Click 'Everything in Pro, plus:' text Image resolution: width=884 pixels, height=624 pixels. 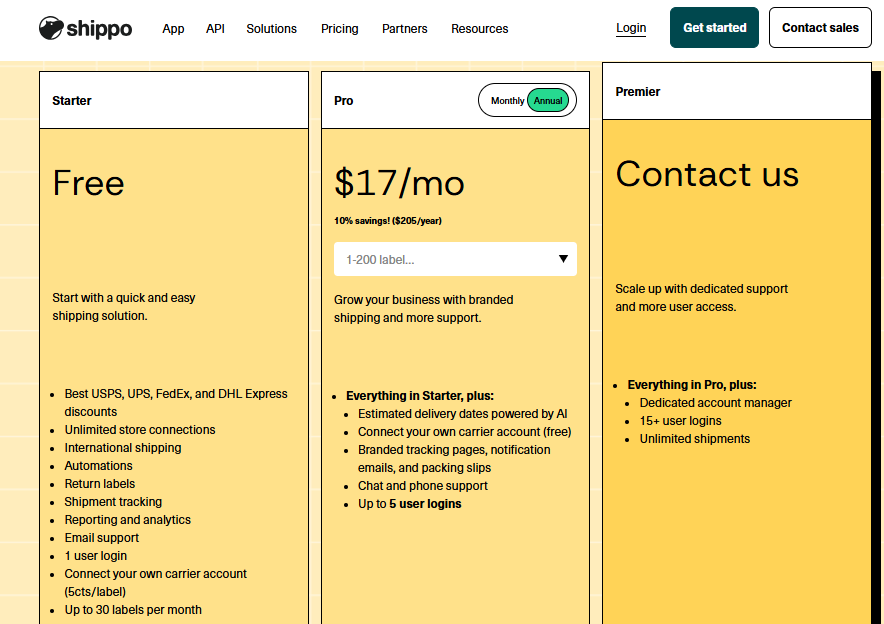pos(692,385)
